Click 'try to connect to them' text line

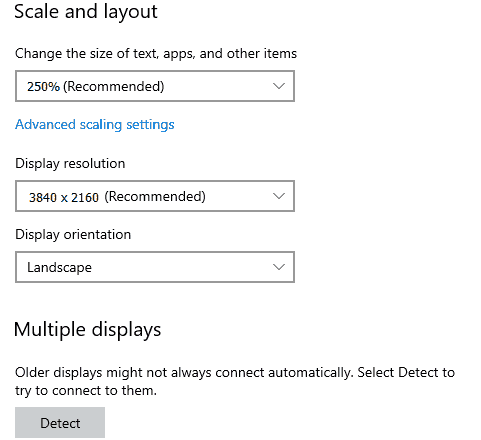point(86,391)
